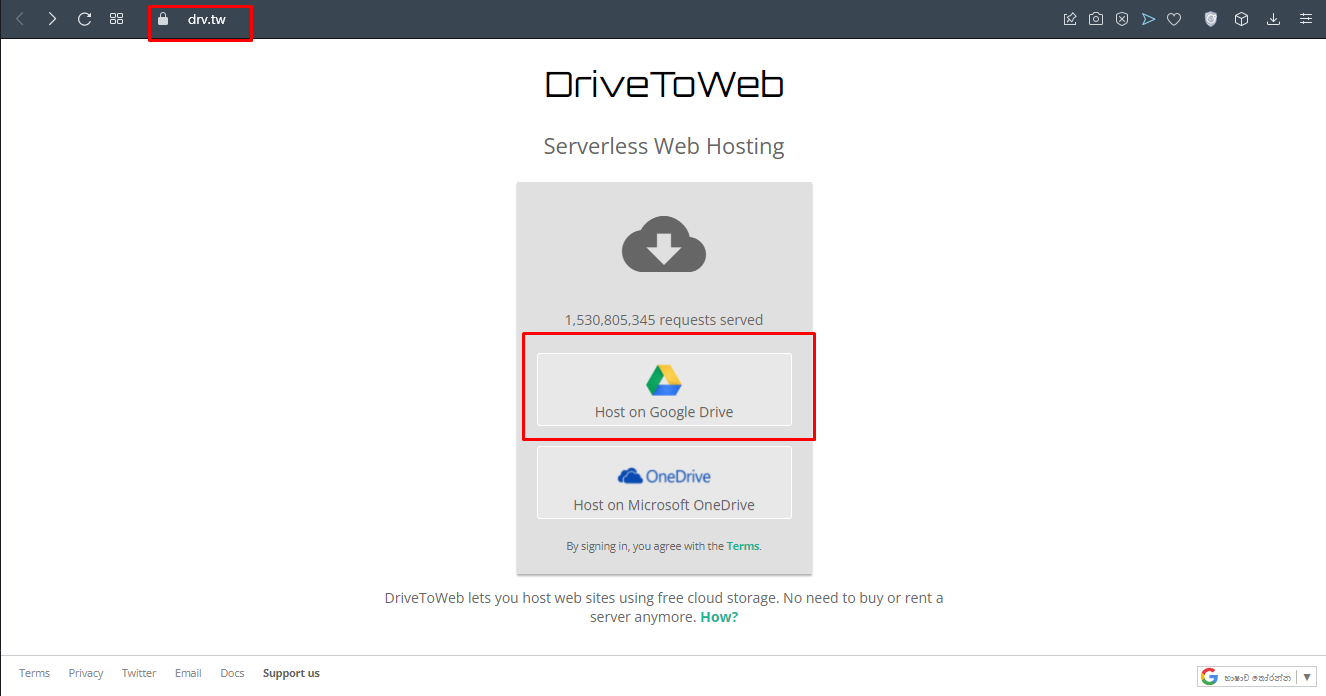This screenshot has height=696, width=1326.
Task: Bookmark this page with the heart icon
Action: point(1174,19)
